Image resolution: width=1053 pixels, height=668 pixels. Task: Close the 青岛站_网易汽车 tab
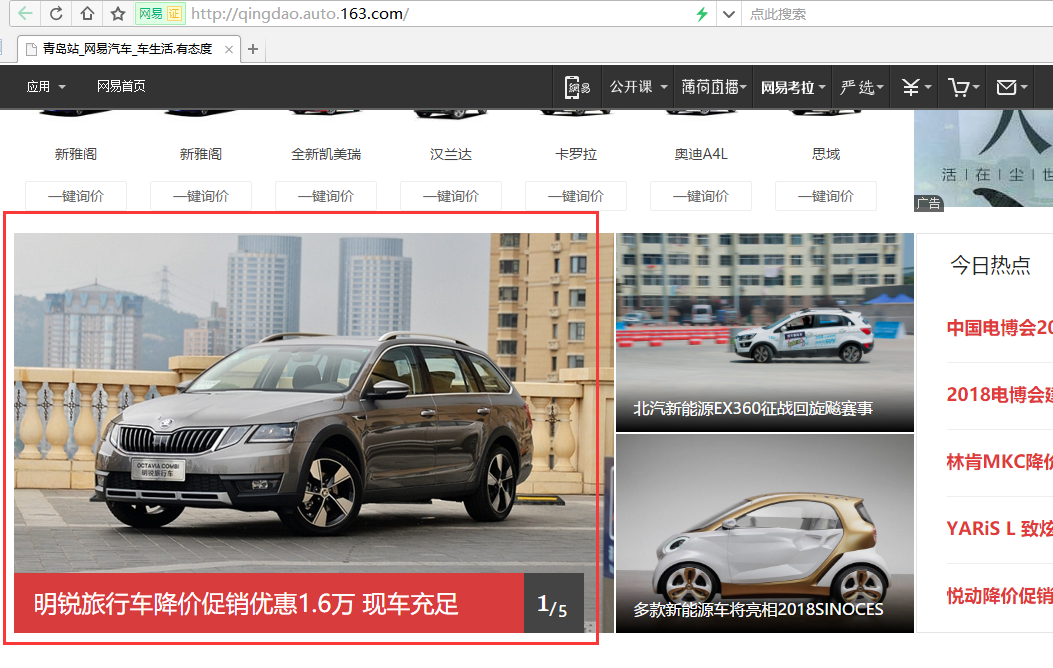pos(229,49)
